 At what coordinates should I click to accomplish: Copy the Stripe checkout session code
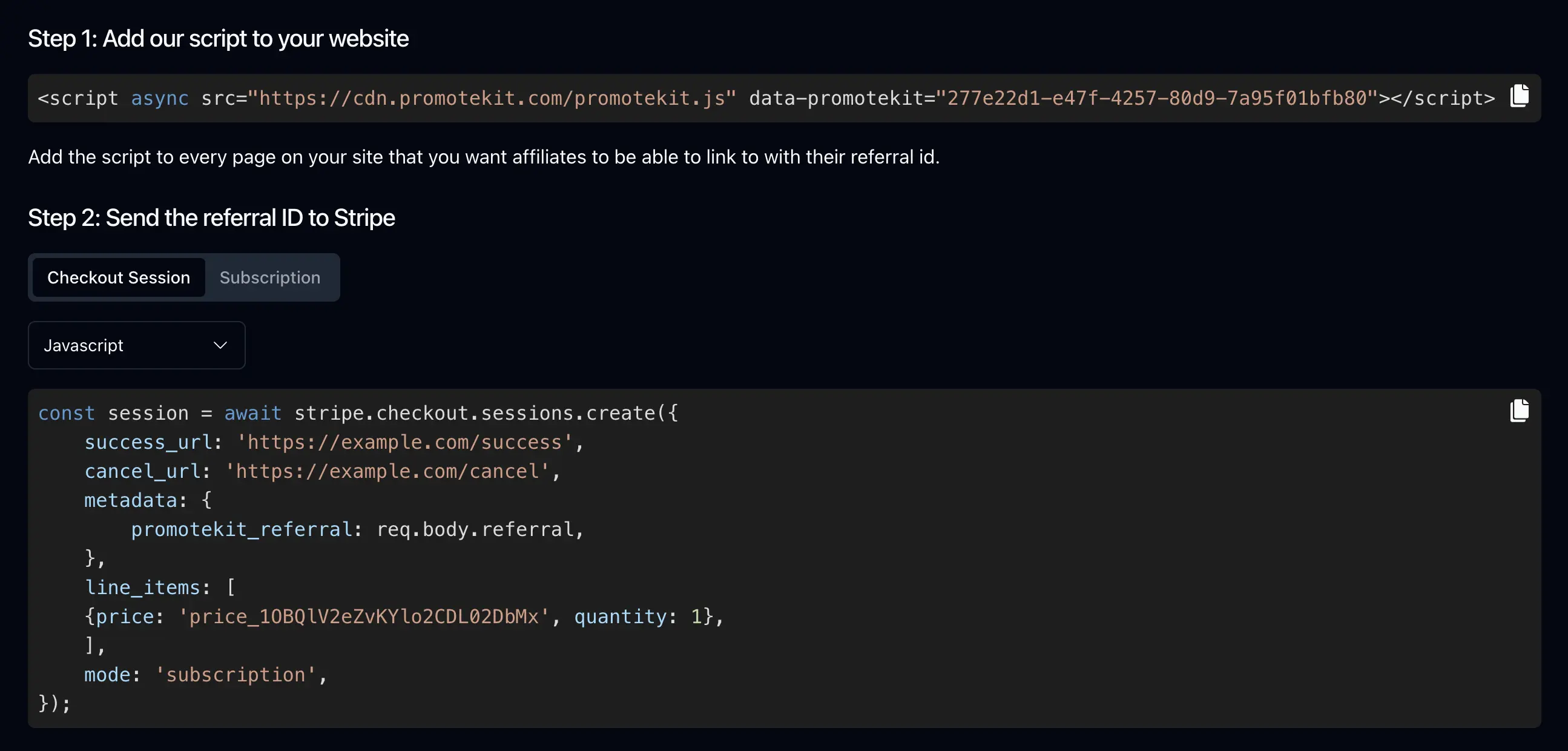click(x=1520, y=411)
